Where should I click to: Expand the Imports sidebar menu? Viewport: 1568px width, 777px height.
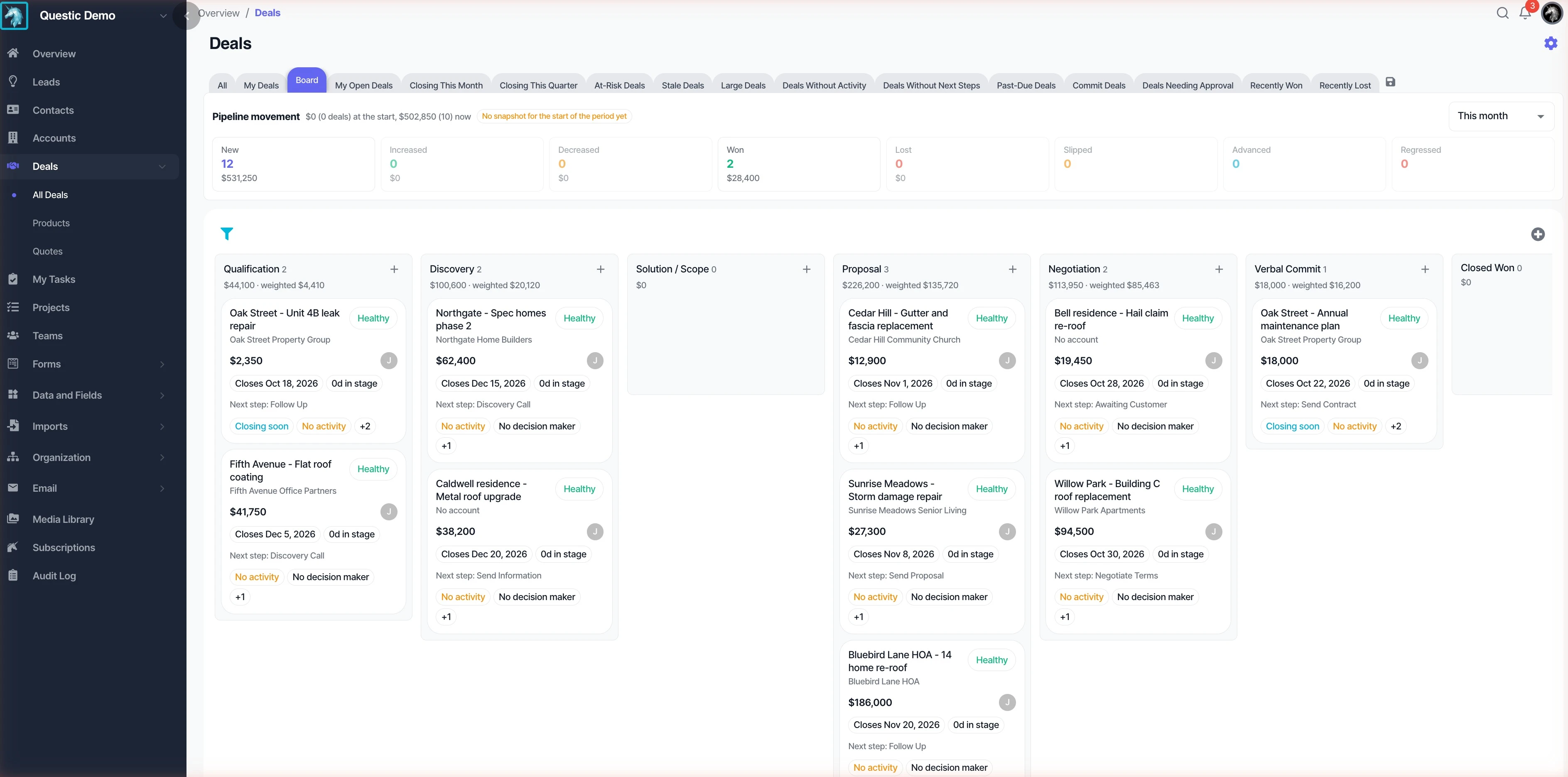(x=162, y=426)
